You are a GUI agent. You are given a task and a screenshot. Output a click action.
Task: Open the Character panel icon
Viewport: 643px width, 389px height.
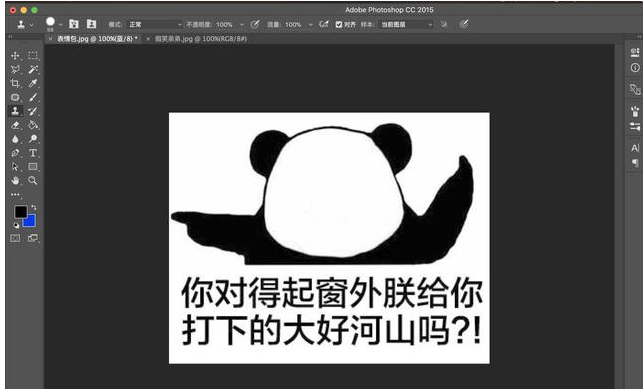pos(635,148)
